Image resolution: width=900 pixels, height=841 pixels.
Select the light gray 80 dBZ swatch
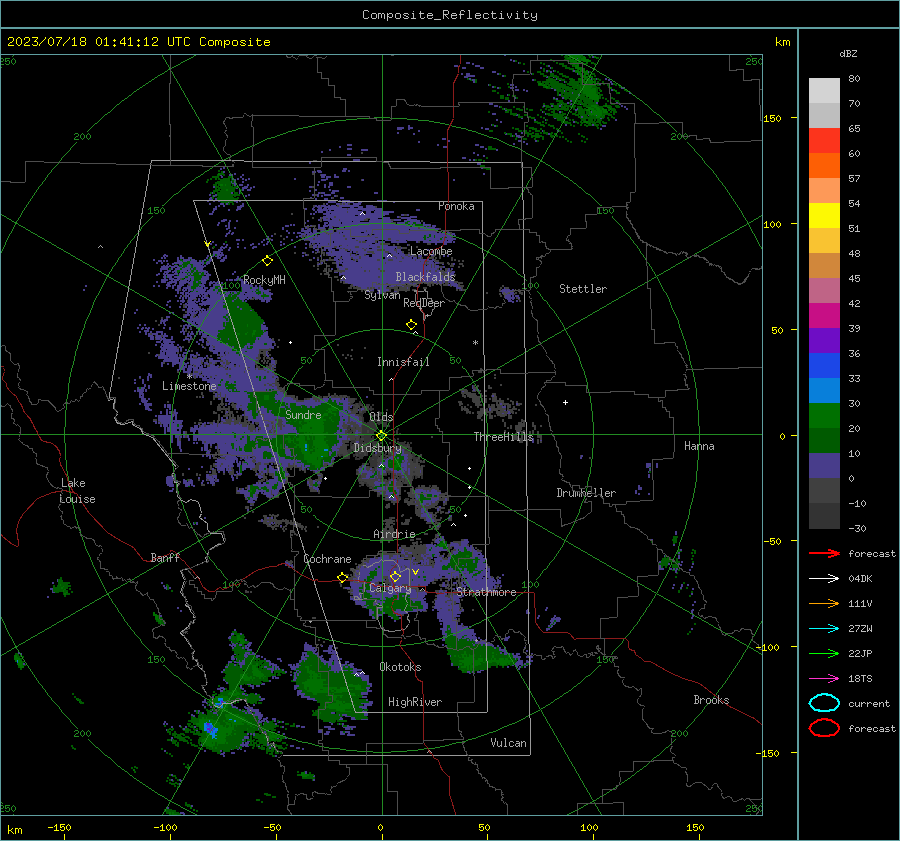pos(824,90)
